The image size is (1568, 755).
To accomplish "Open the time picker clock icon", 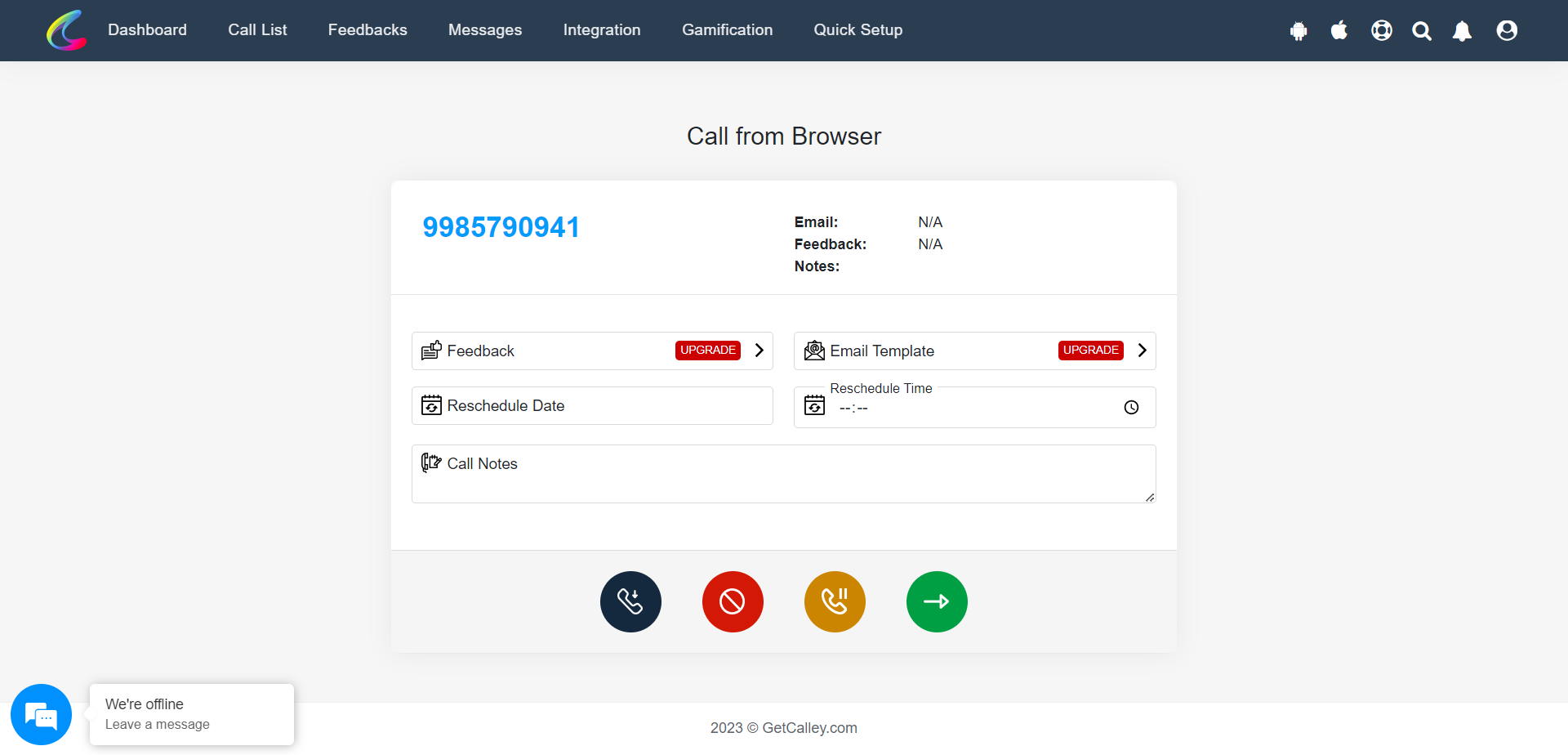I will (1131, 407).
